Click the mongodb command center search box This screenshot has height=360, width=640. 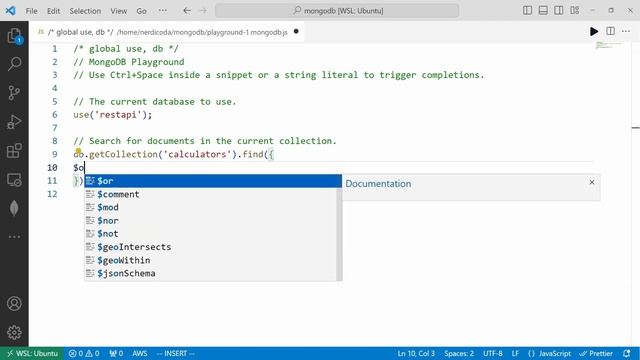point(337,11)
